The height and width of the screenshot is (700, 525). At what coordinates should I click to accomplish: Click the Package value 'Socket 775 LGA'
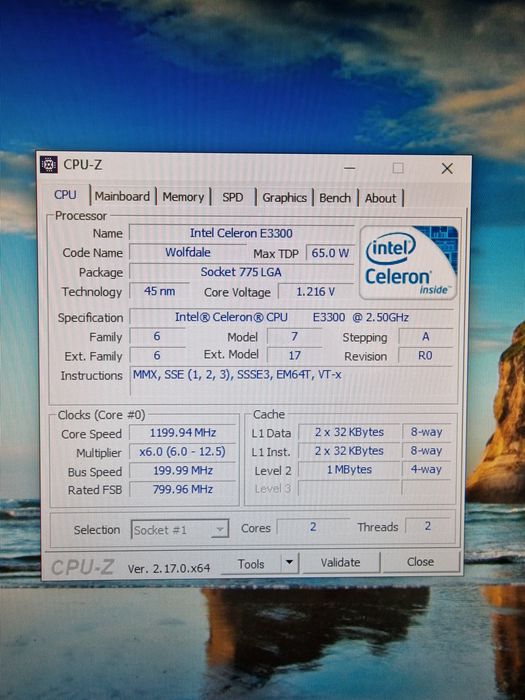(241, 272)
